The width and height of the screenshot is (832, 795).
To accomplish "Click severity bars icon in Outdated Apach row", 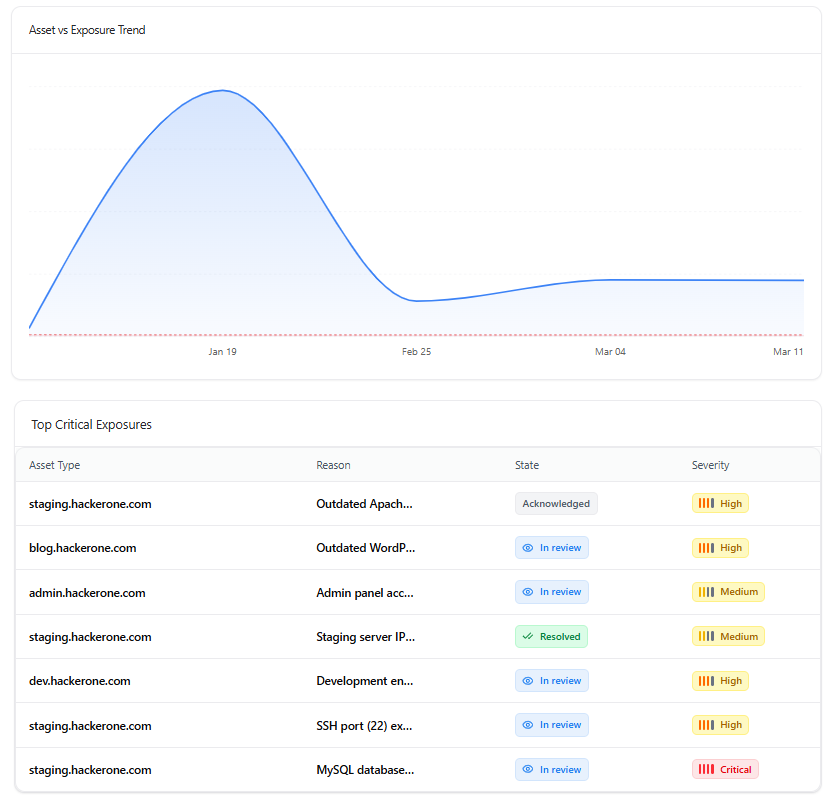I will 706,503.
